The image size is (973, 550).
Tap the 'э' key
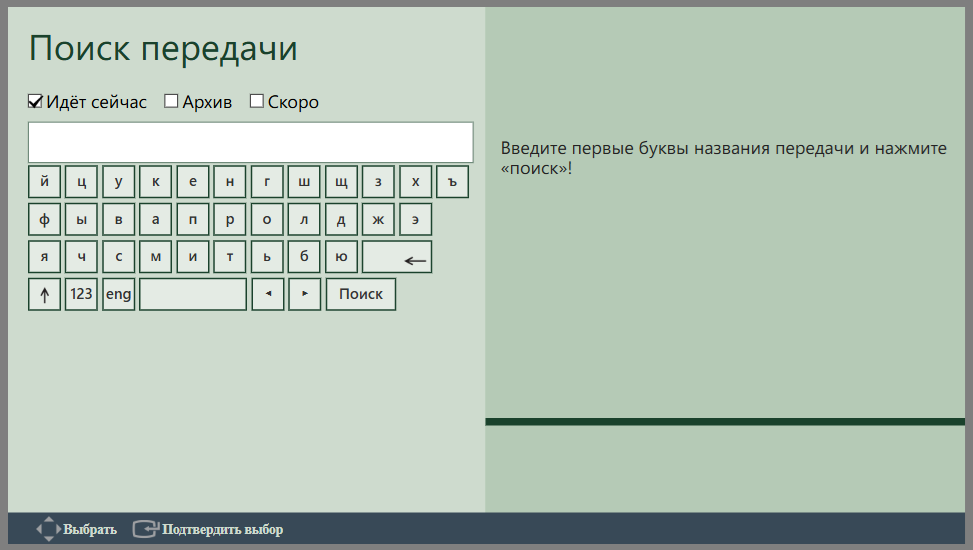[415, 219]
